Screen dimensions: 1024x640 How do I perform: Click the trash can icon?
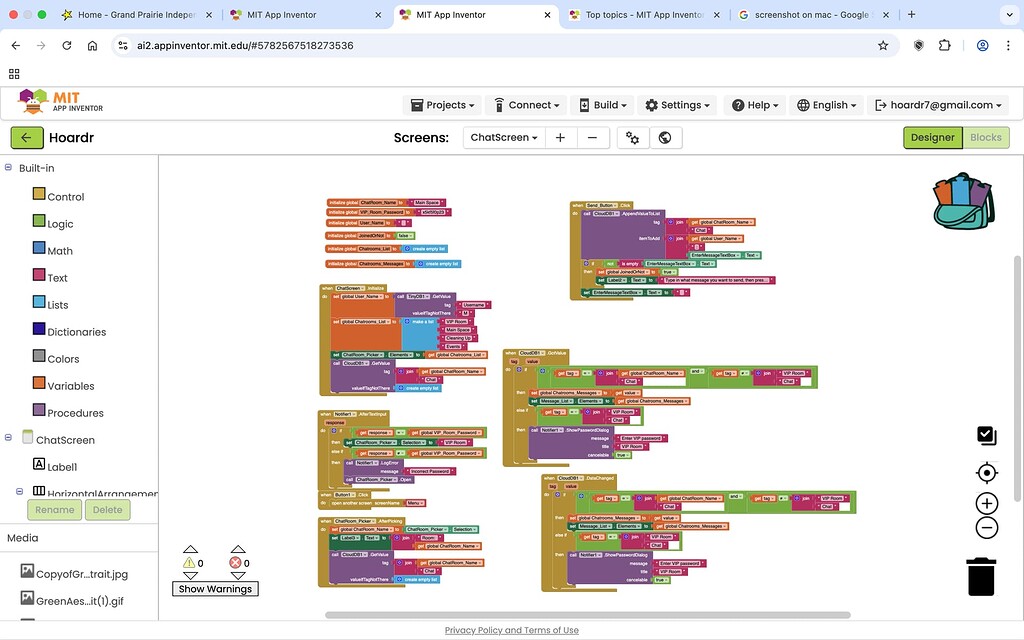981,577
